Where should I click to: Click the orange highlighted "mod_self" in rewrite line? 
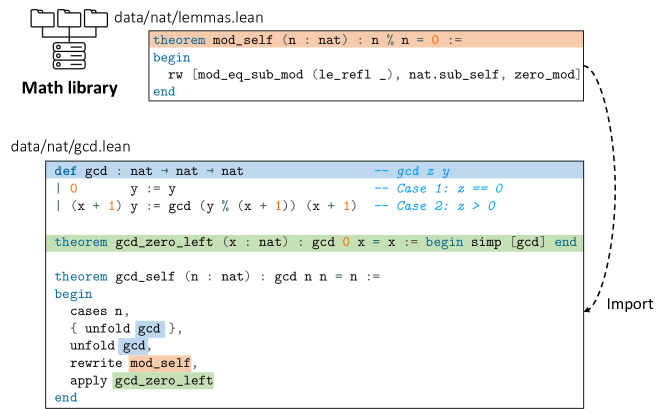pyautogui.click(x=160, y=363)
